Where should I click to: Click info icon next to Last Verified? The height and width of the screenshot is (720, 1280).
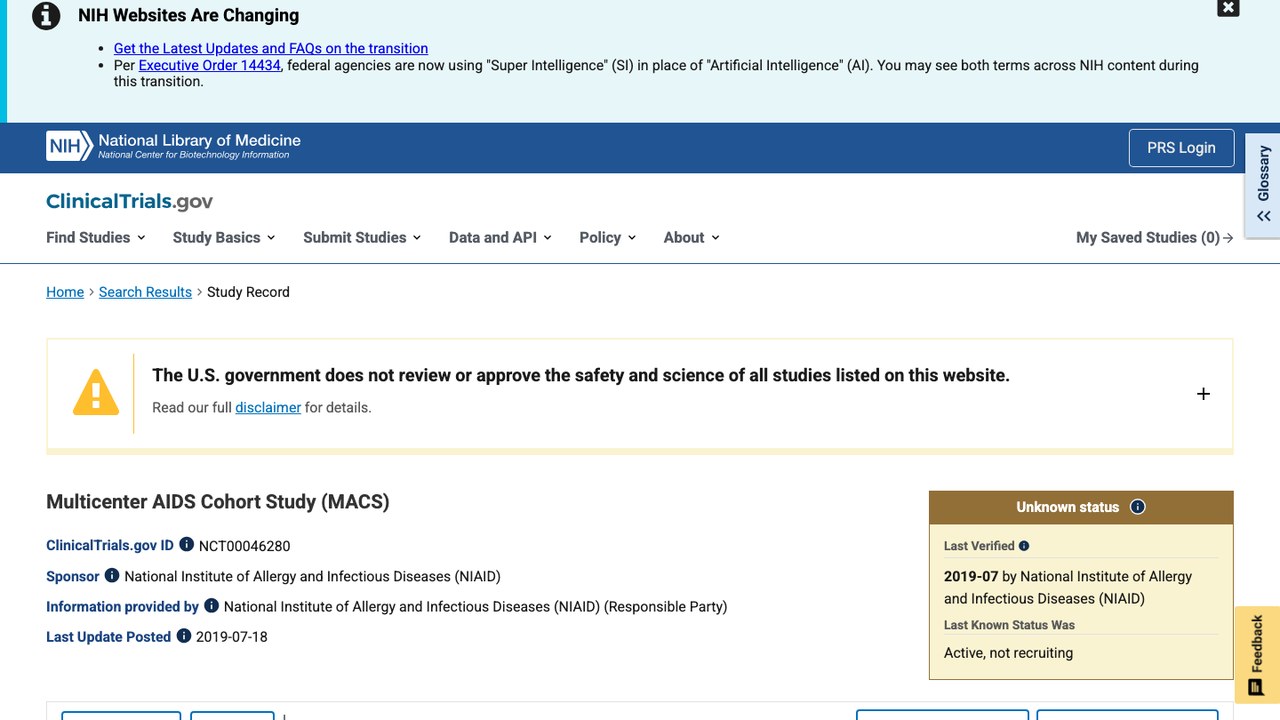click(1024, 546)
